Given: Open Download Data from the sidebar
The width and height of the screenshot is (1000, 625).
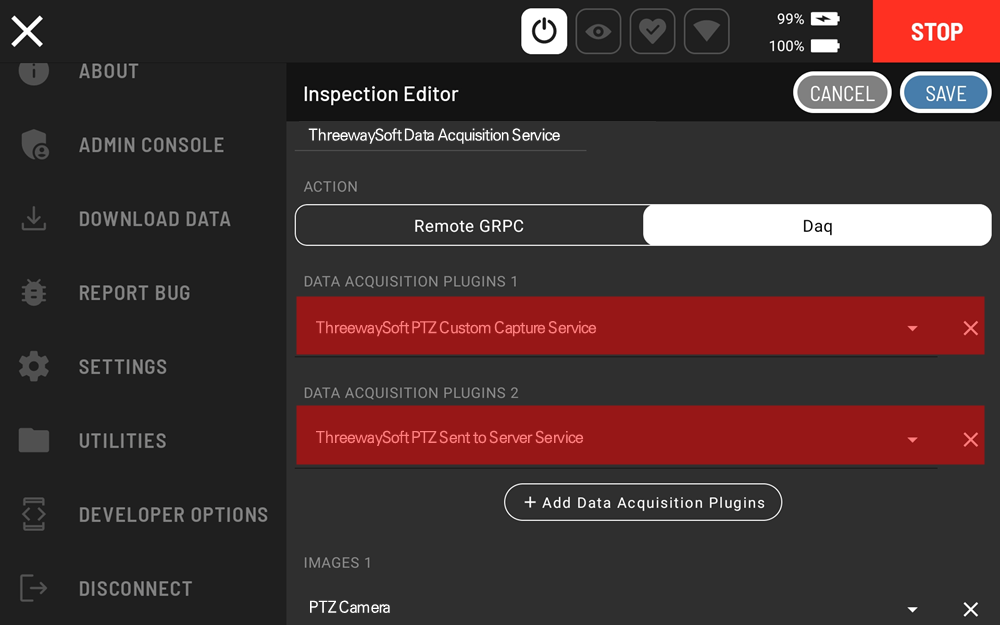Looking at the screenshot, I should pos(154,219).
